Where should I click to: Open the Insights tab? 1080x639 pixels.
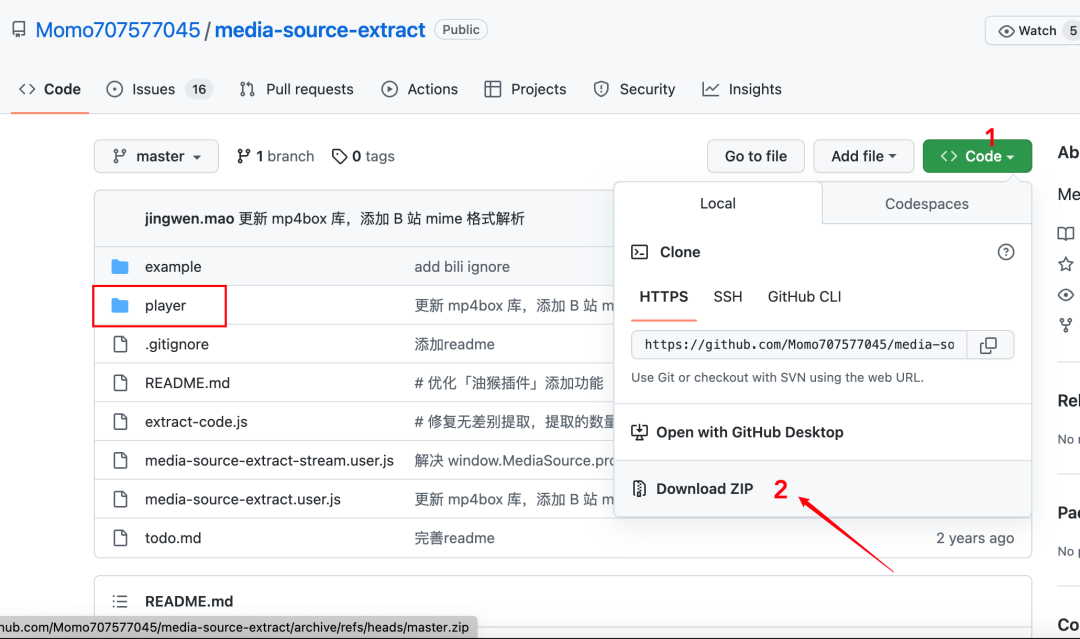(x=742, y=89)
